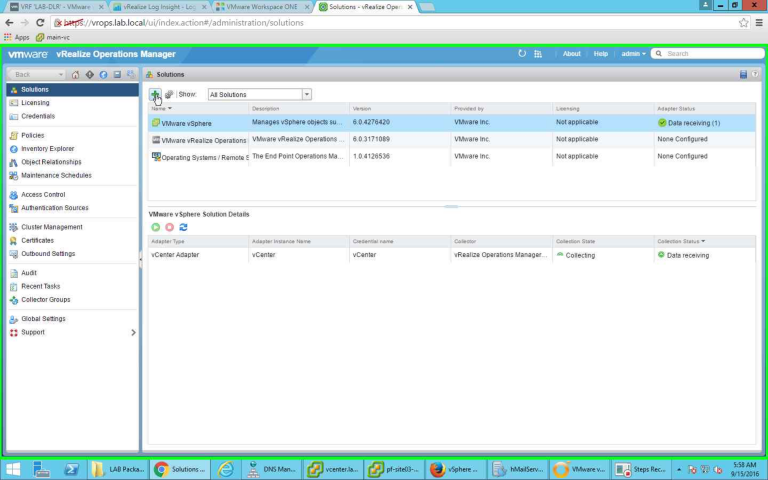
Task: Open Maintenance Schedules in left navigation
Action: [x=56, y=175]
